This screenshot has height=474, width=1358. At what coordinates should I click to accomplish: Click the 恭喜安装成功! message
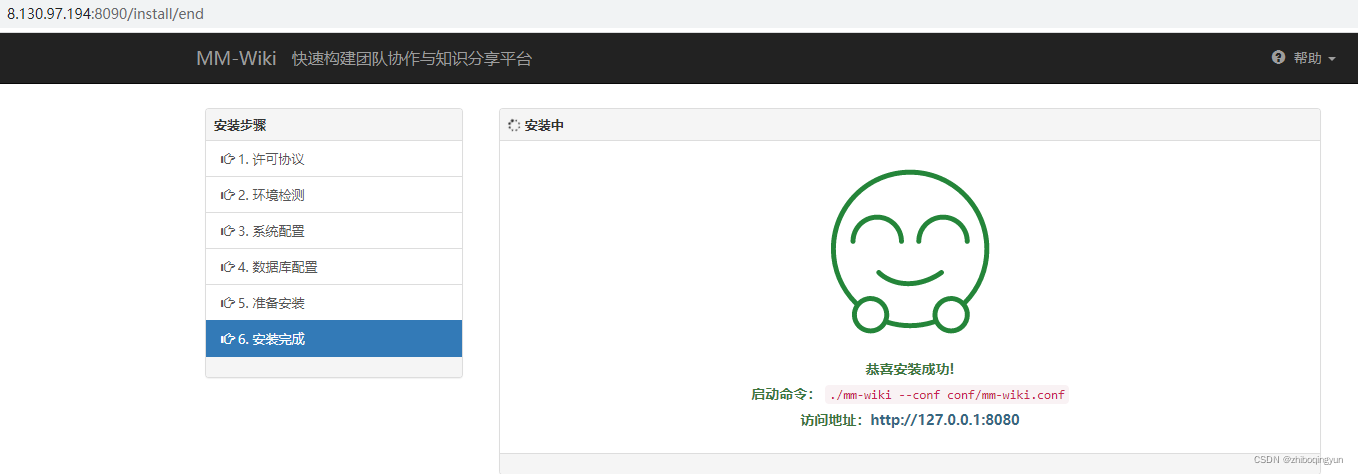pyautogui.click(x=910, y=369)
